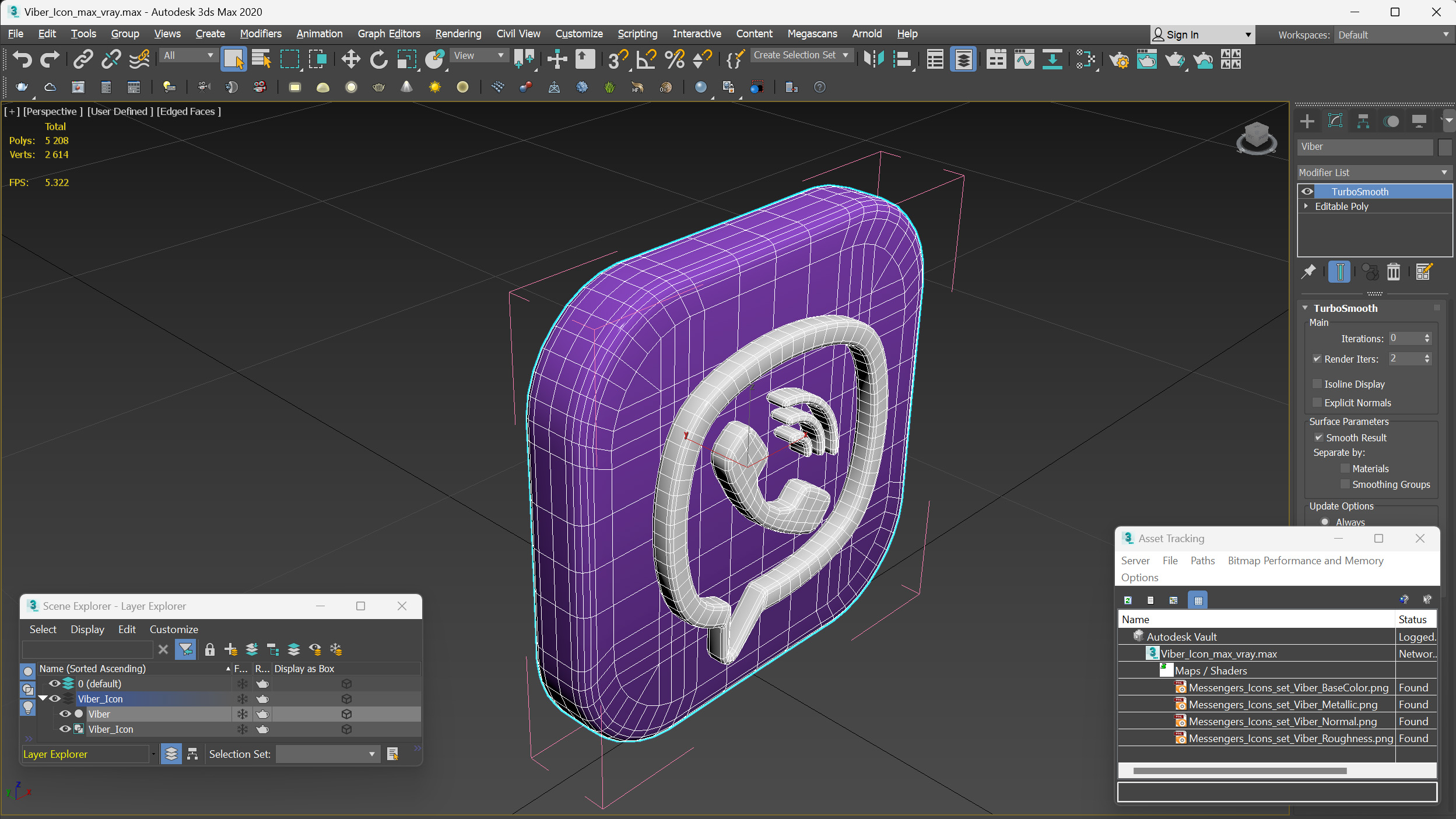The image size is (1456, 819).
Task: Toggle Render Iters checkbox
Action: 1317,359
